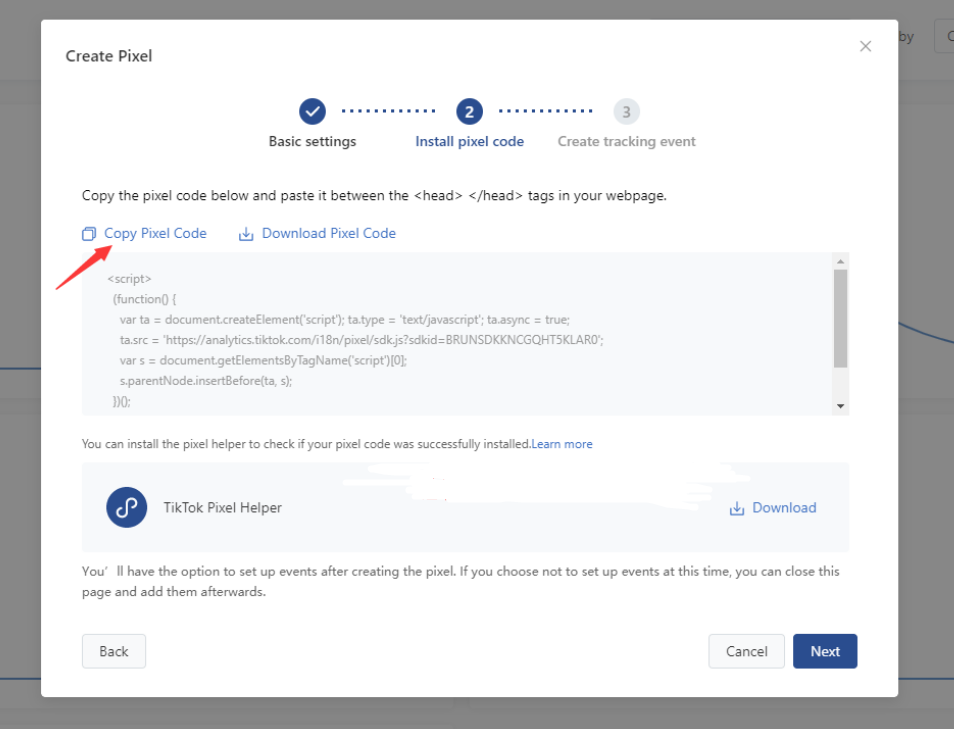
Task: Click the getElementsByTagName code line
Action: pos(263,360)
